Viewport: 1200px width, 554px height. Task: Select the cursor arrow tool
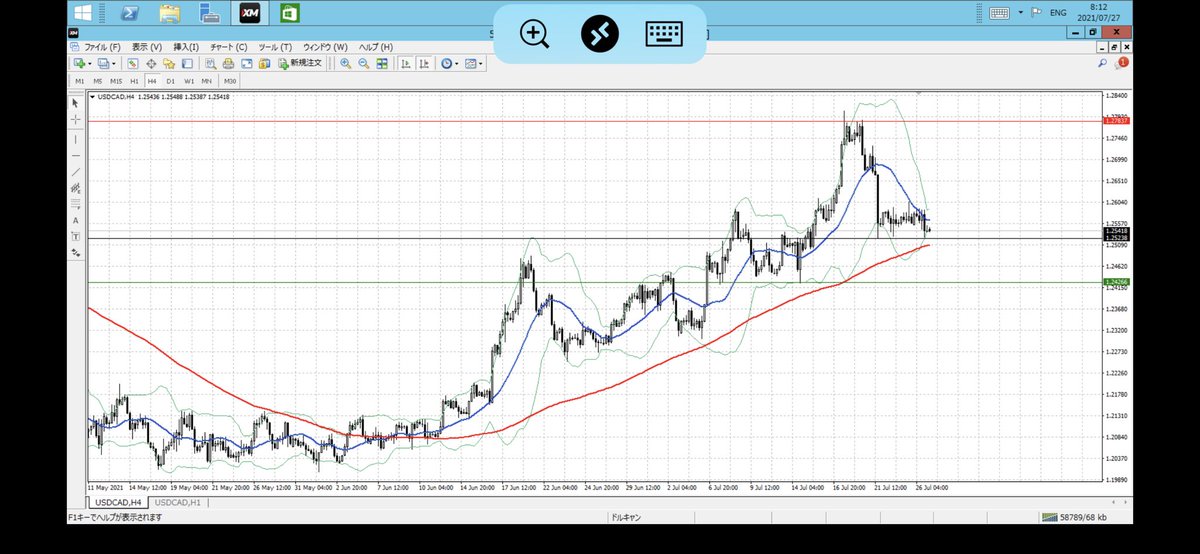pos(75,103)
